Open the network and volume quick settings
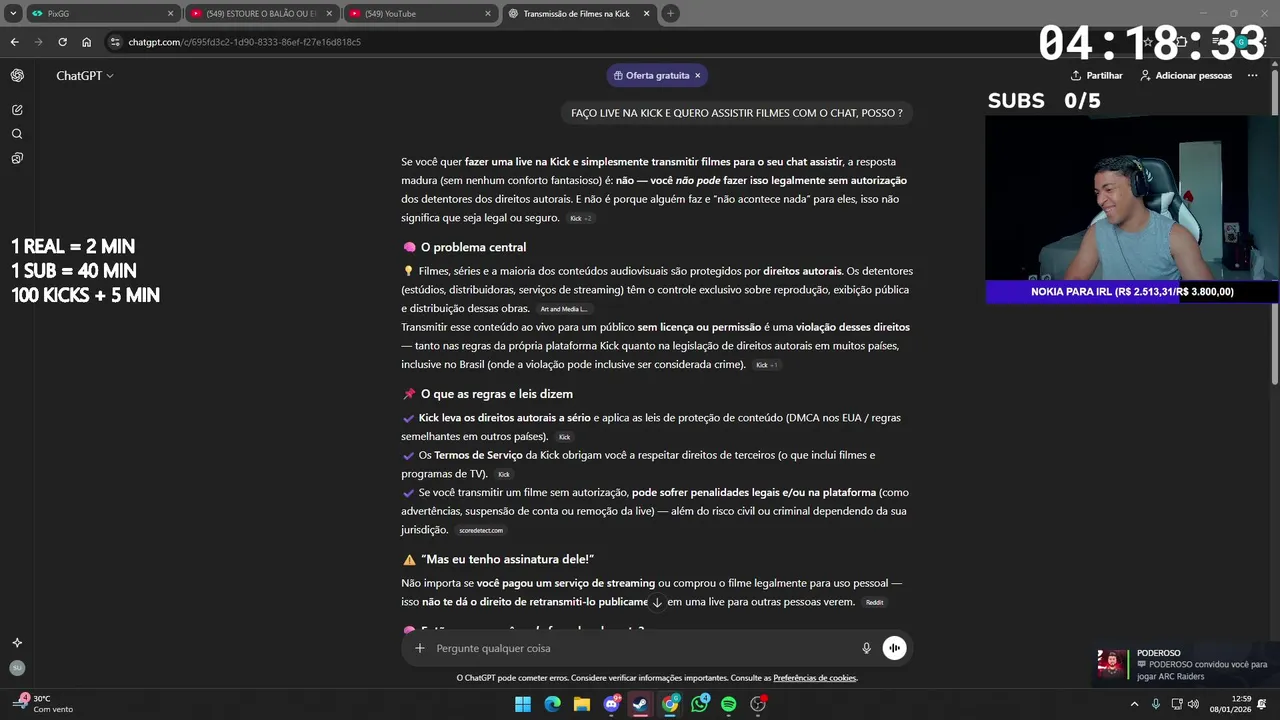The width and height of the screenshot is (1280, 720). coord(1186,704)
